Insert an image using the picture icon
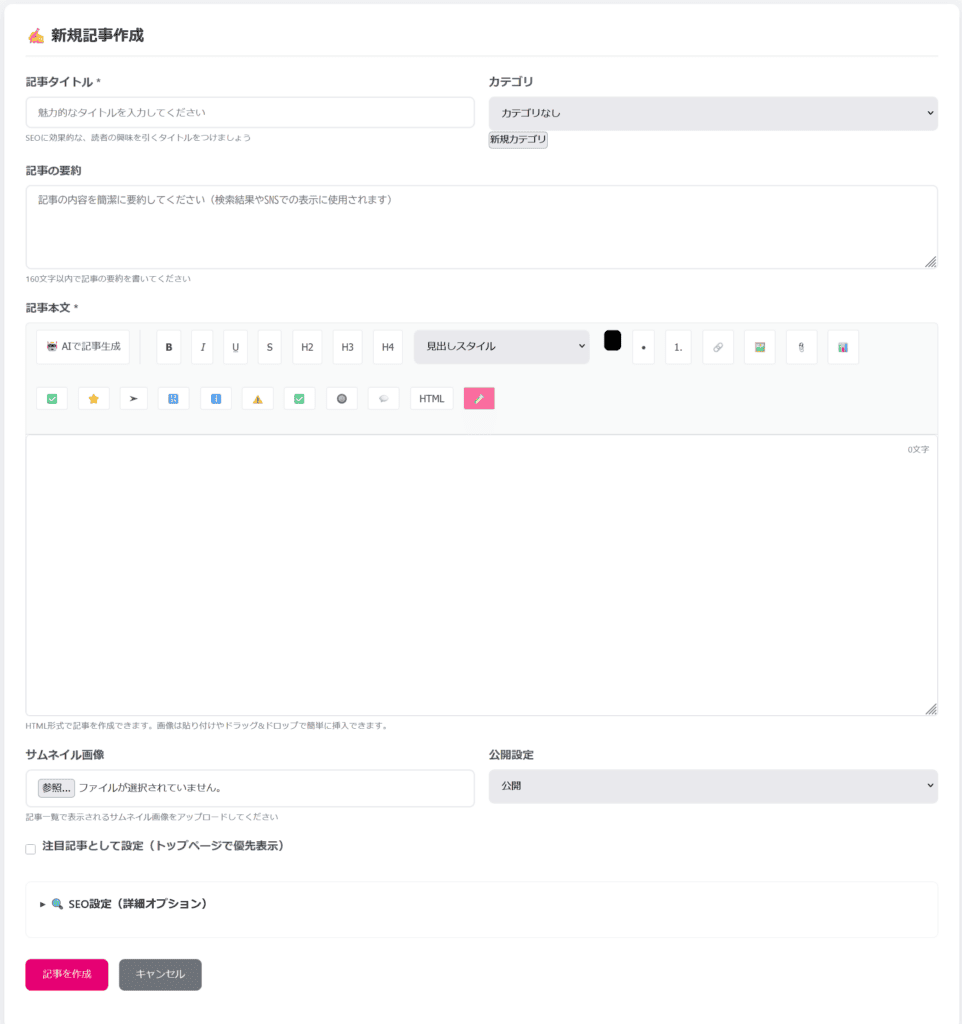The height and width of the screenshot is (1024, 962). pyautogui.click(x=760, y=347)
